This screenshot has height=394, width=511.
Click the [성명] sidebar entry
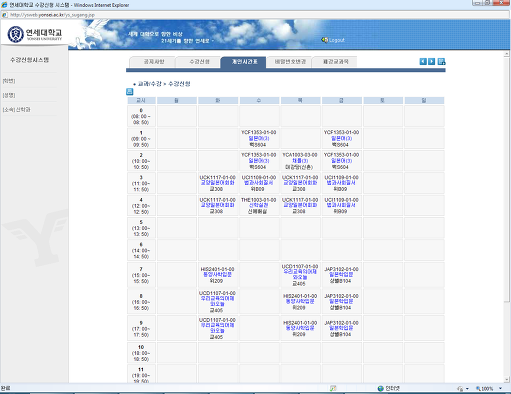(x=9, y=95)
